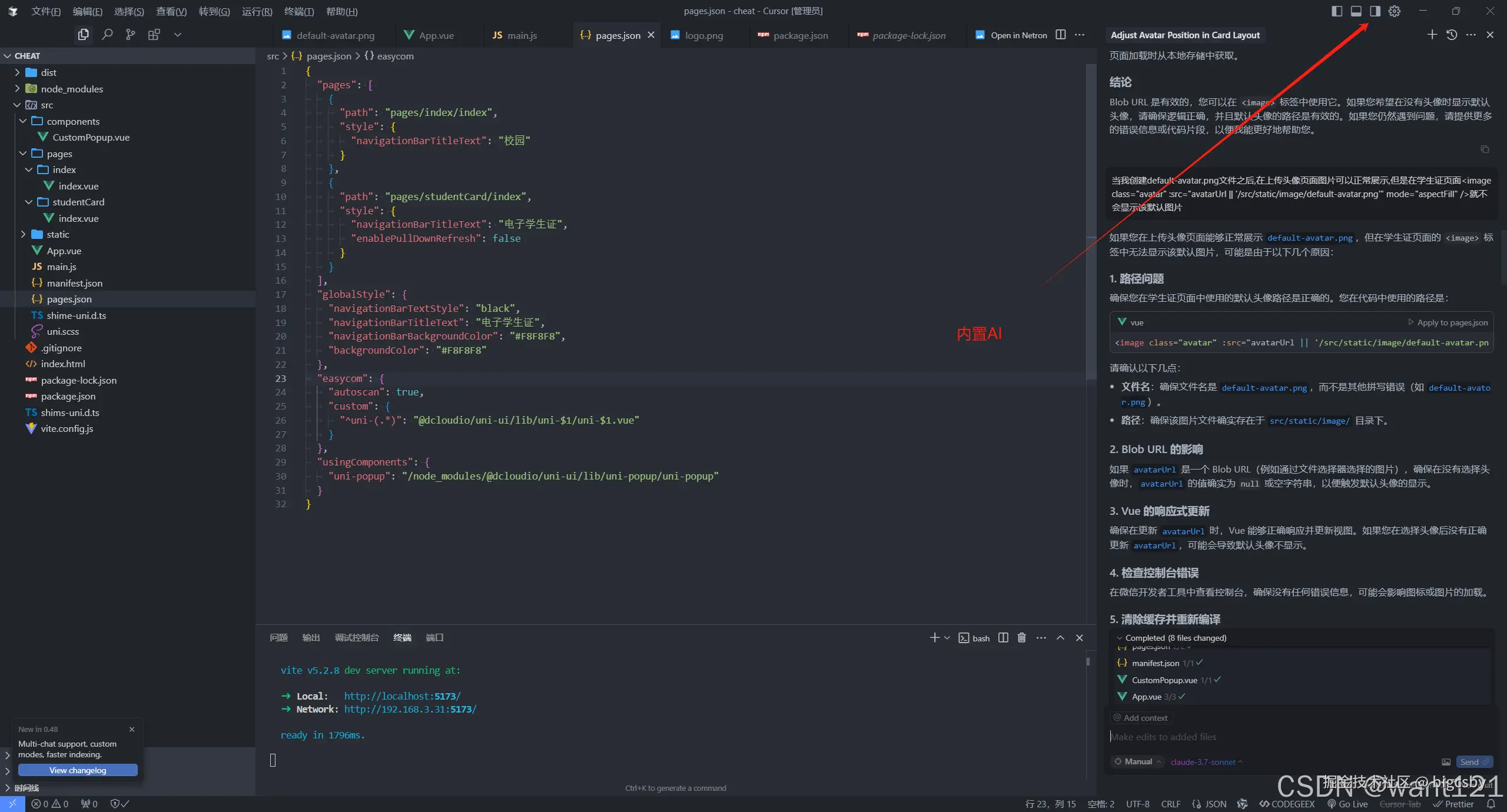Click the View changelog button

click(78, 770)
